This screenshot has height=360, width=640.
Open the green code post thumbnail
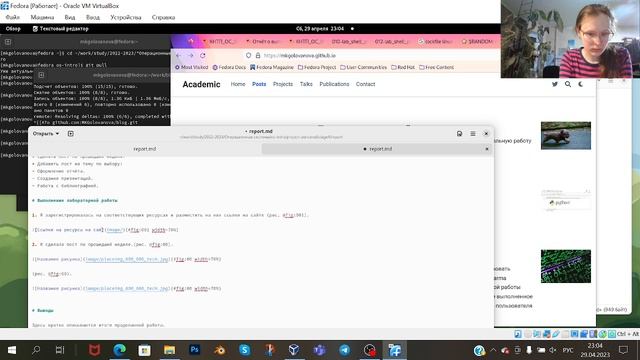566,266
